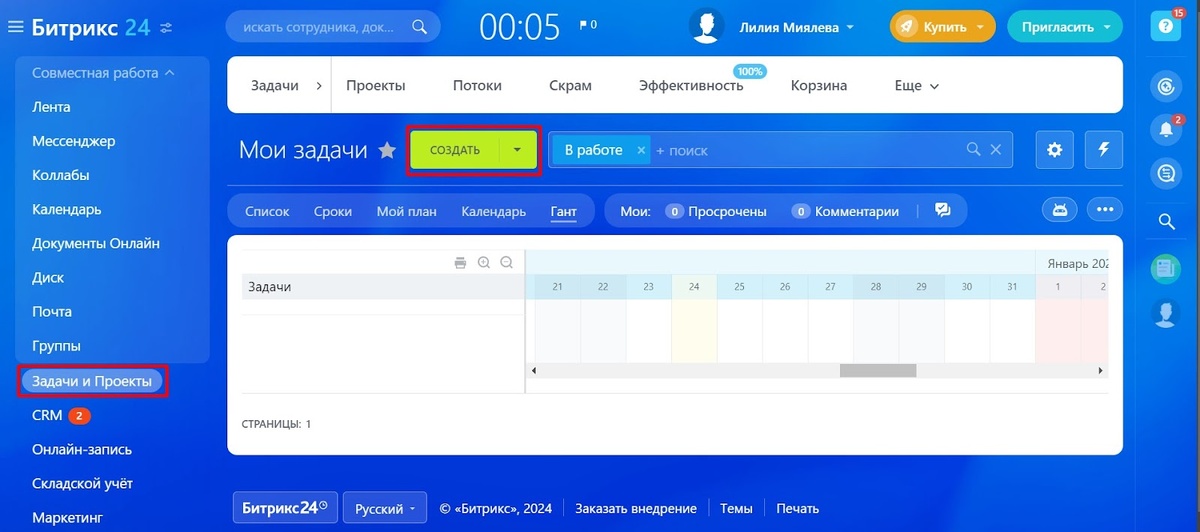Image resolution: width=1200 pixels, height=532 pixels.
Task: Open the Эффективность tab
Action: click(x=691, y=86)
